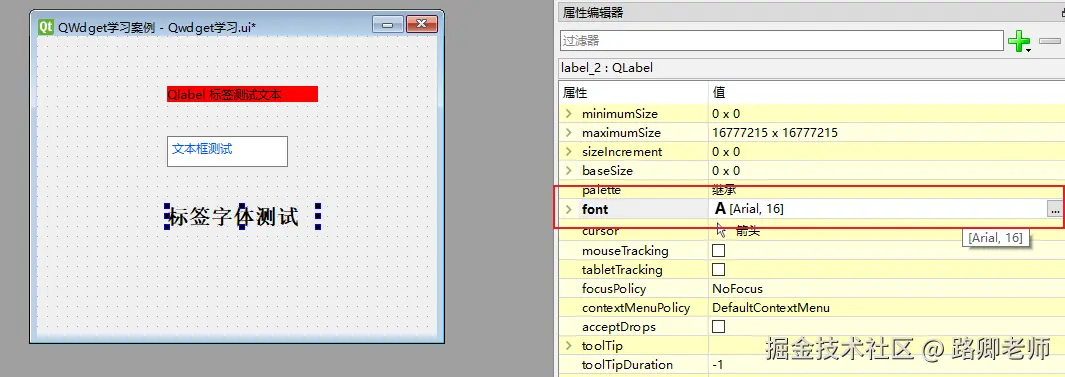The width and height of the screenshot is (1065, 377).
Task: Select the contextMenuPolicy property name
Action: pos(636,308)
